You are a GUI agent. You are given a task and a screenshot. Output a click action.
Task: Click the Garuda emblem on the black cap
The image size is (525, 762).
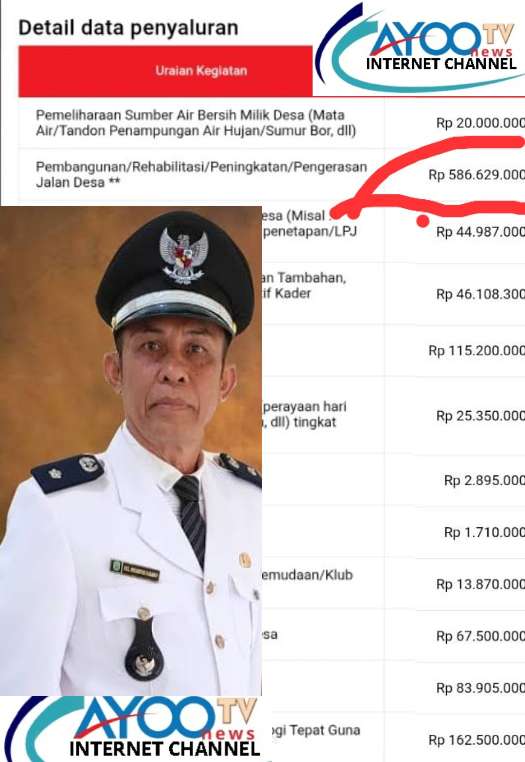184,256
